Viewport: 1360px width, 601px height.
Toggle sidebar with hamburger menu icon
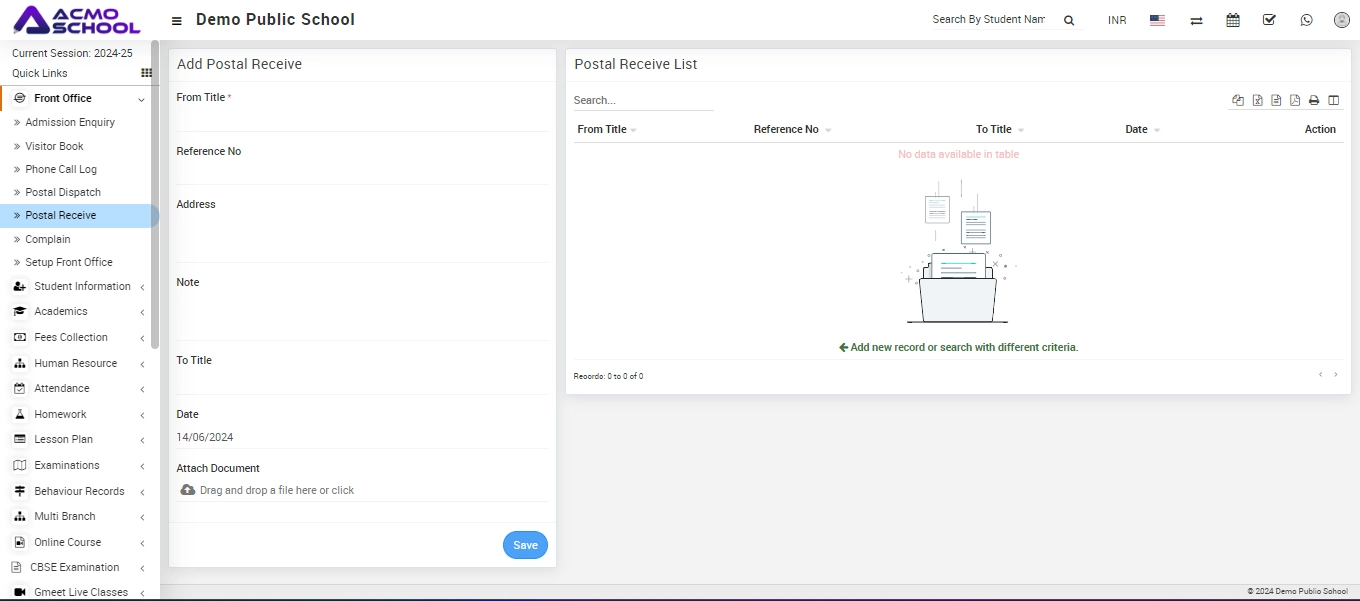pos(177,21)
